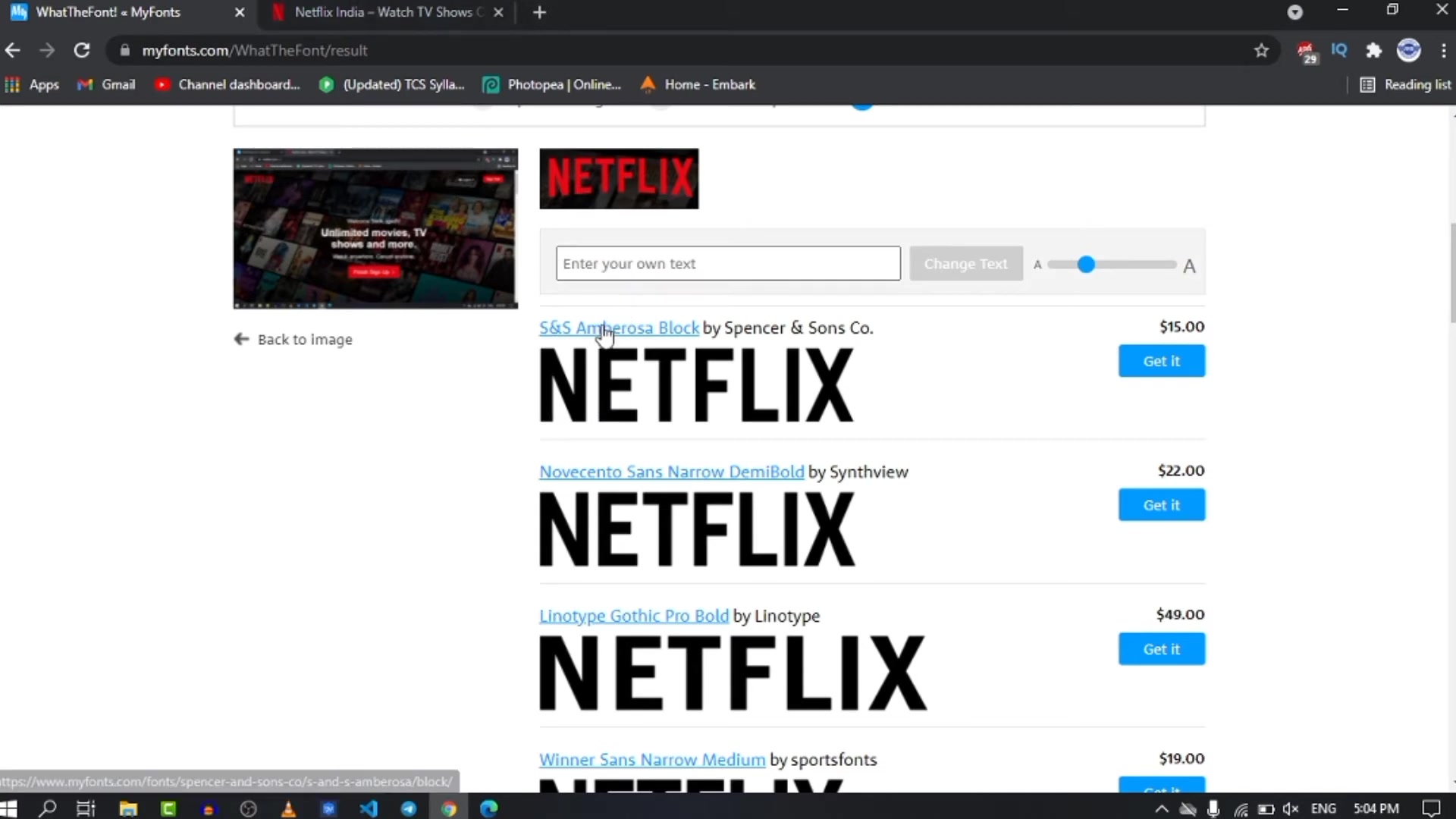
Task: Click the address bar URL
Action: (255, 51)
